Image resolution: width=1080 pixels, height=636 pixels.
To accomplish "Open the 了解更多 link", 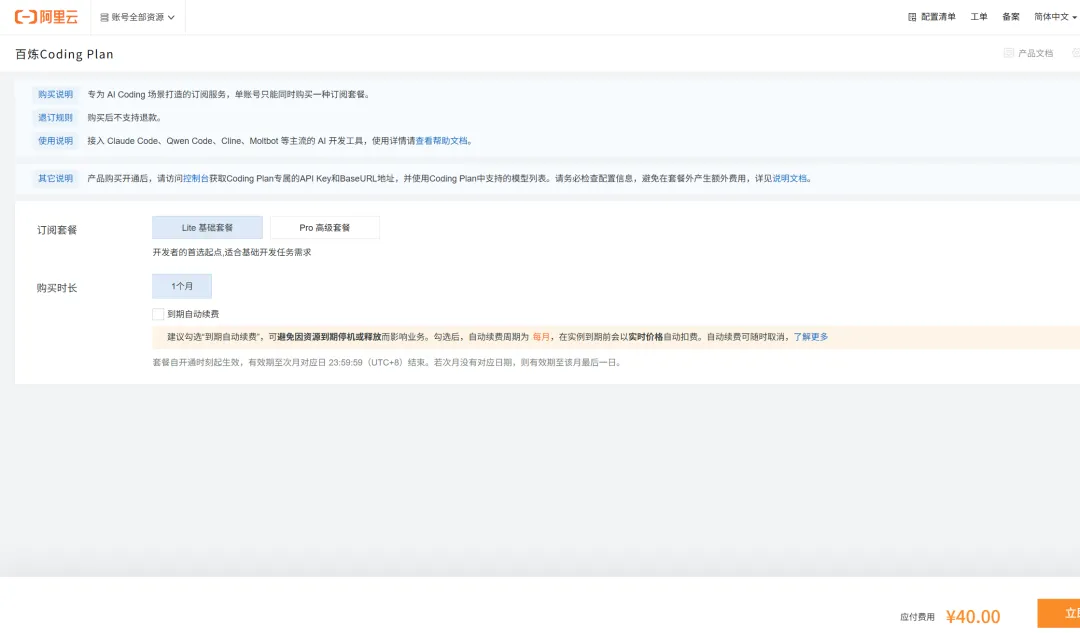I will [811, 337].
